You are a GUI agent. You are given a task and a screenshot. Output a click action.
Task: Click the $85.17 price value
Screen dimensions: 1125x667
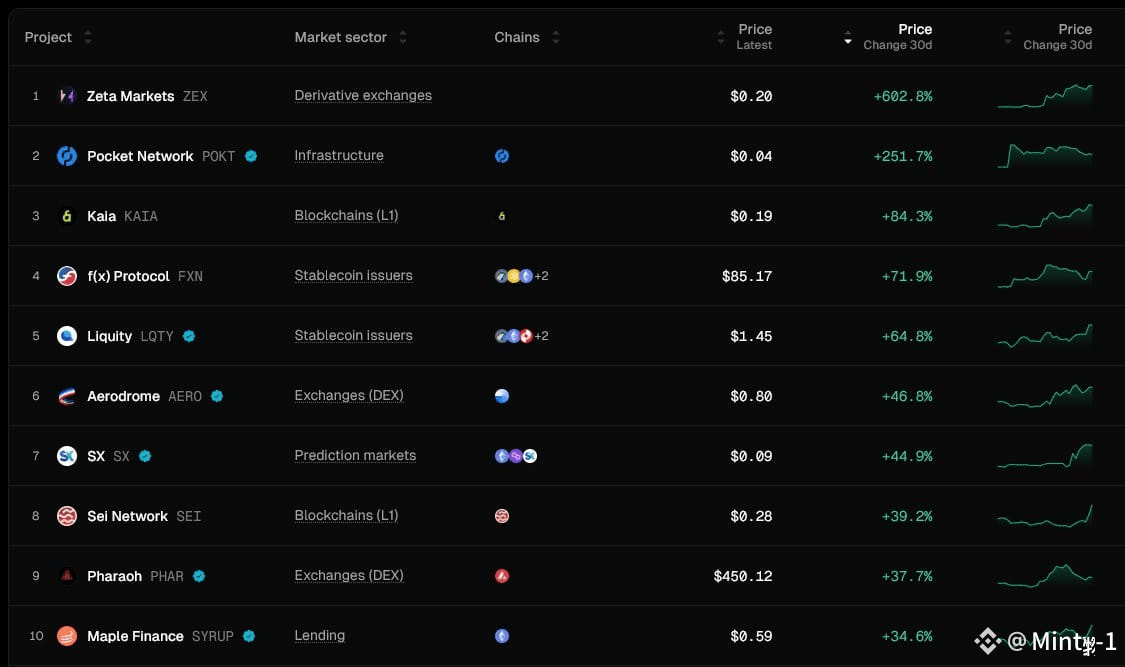(x=747, y=276)
